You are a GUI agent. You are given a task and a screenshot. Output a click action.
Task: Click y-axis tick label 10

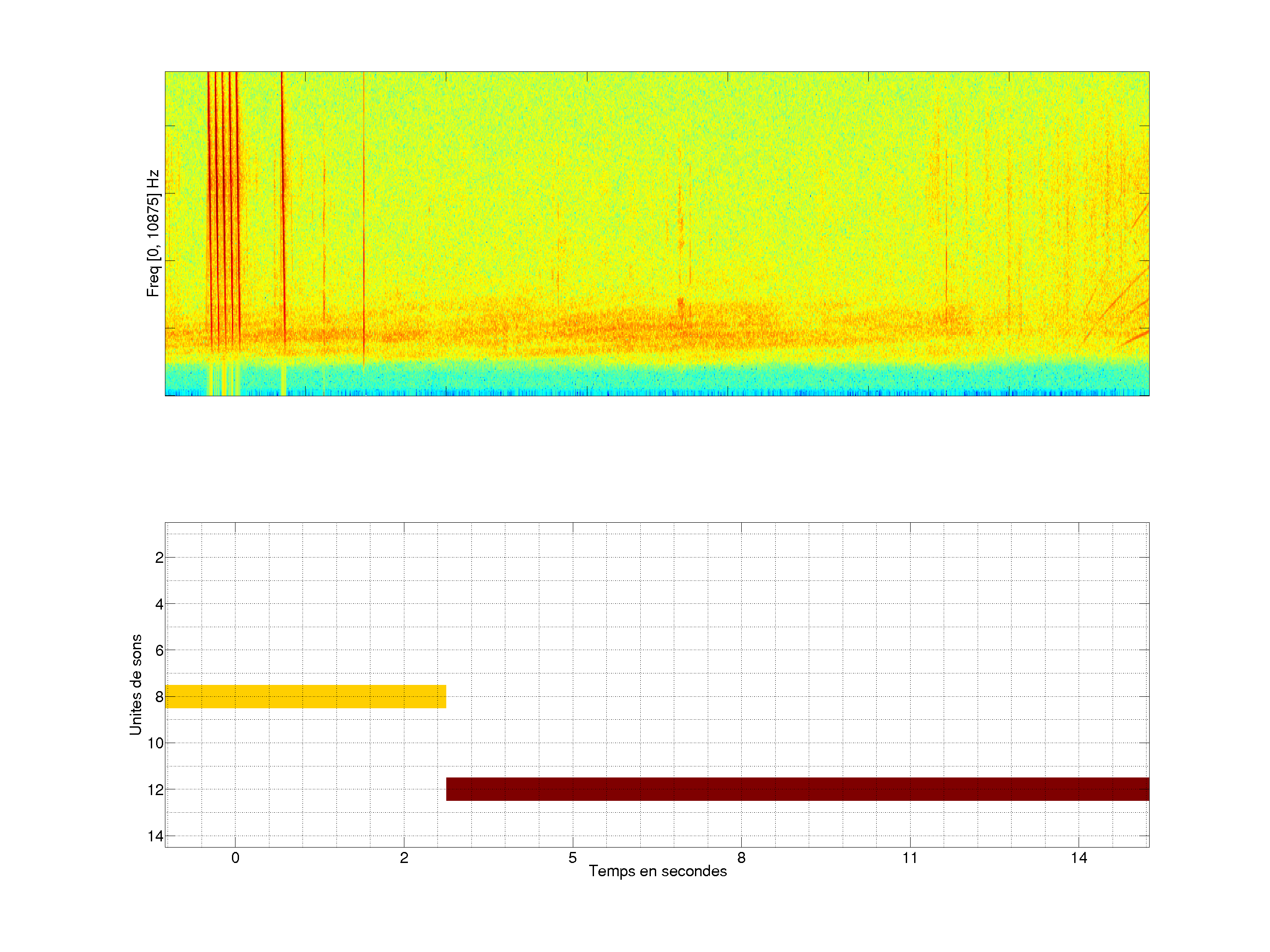(155, 743)
